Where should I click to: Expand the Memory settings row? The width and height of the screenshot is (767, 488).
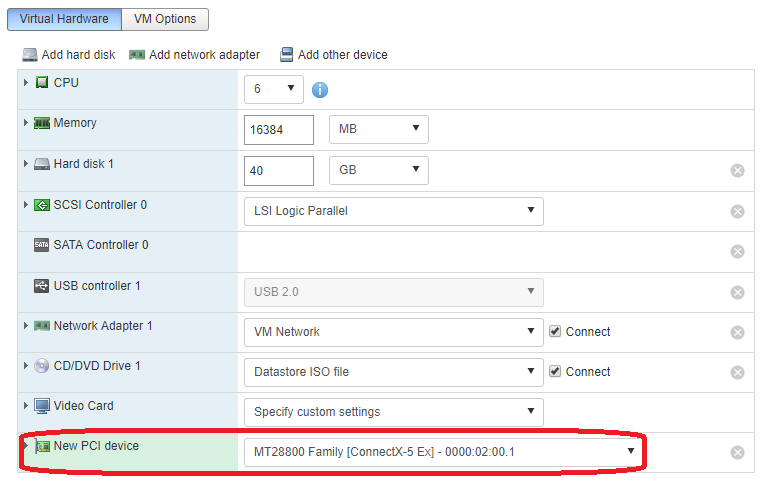[26, 123]
